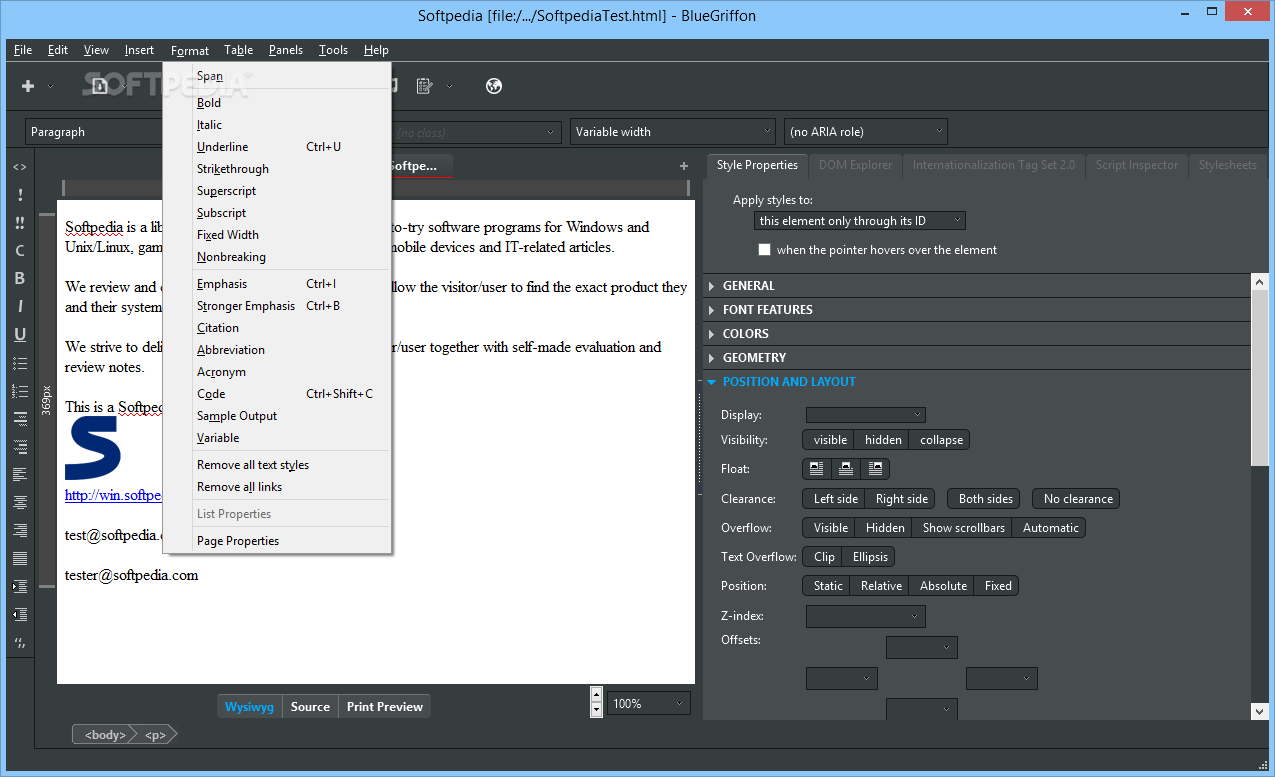Justify text via sidebar icon

(20, 558)
